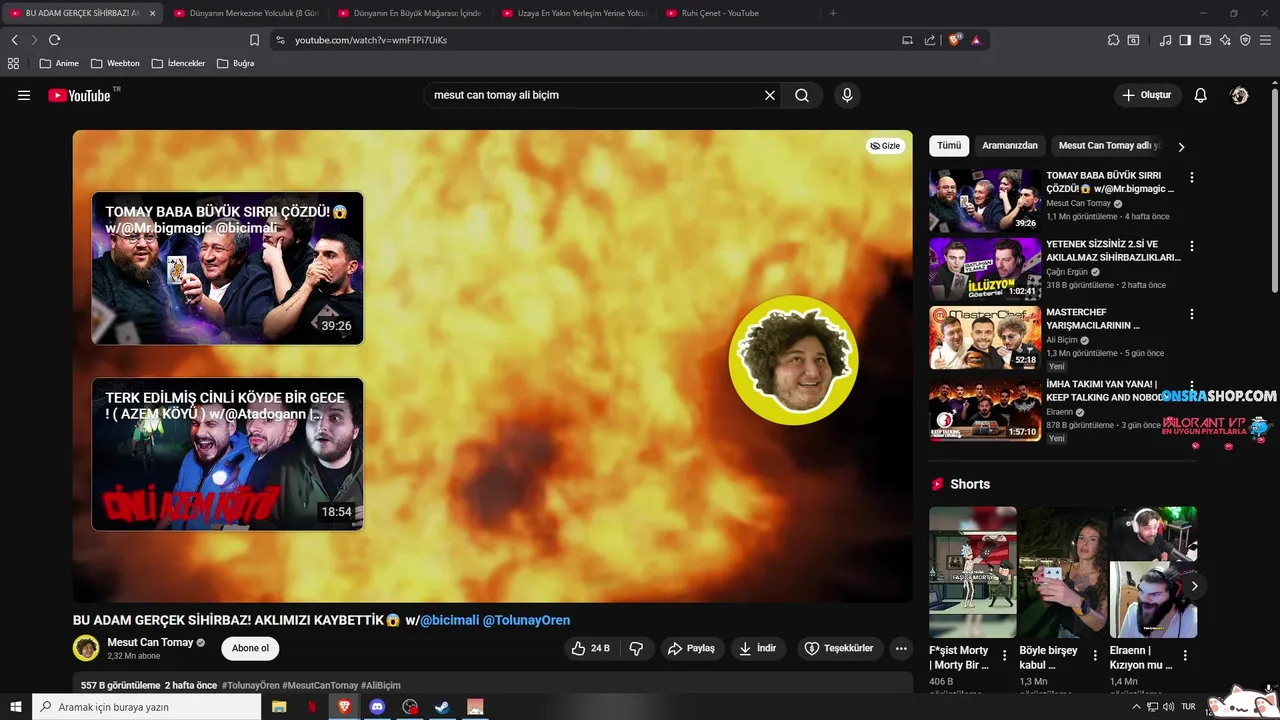Start voice search with microphone
Screen dimensions: 1280x720
pos(847,95)
